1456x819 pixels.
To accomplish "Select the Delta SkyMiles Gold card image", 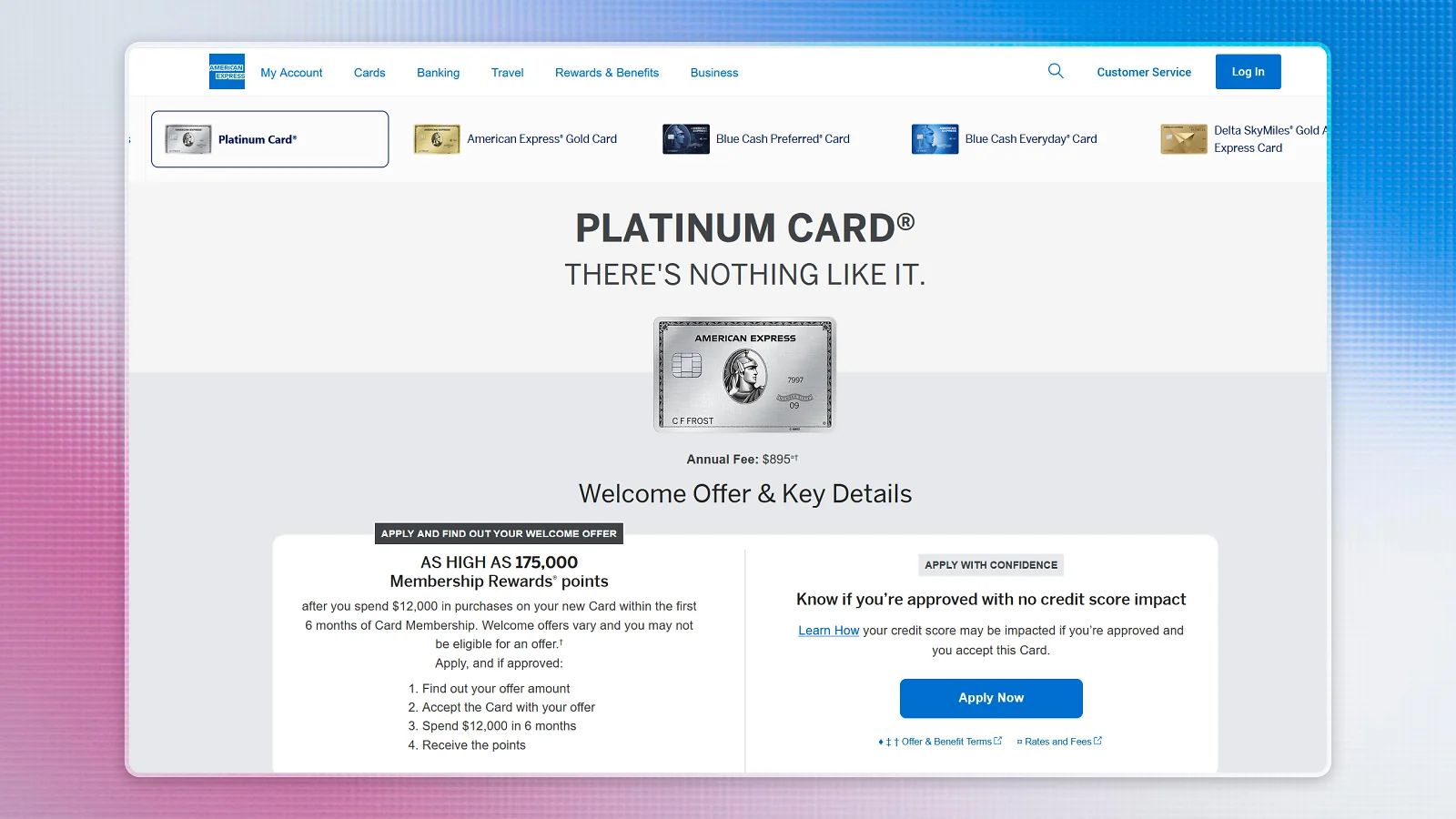I will coord(1184,139).
